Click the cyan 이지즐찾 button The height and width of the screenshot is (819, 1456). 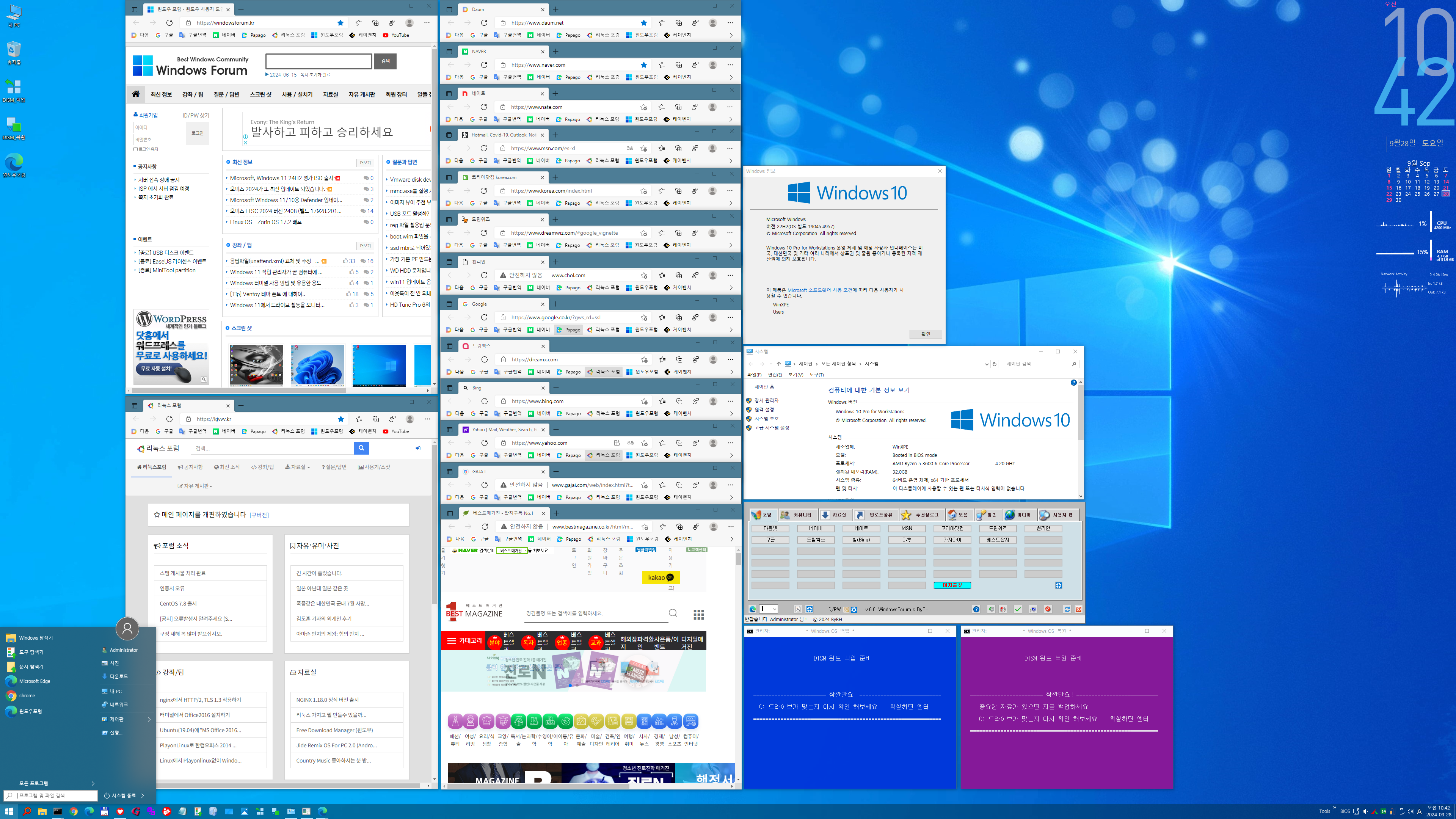pyautogui.click(x=952, y=585)
